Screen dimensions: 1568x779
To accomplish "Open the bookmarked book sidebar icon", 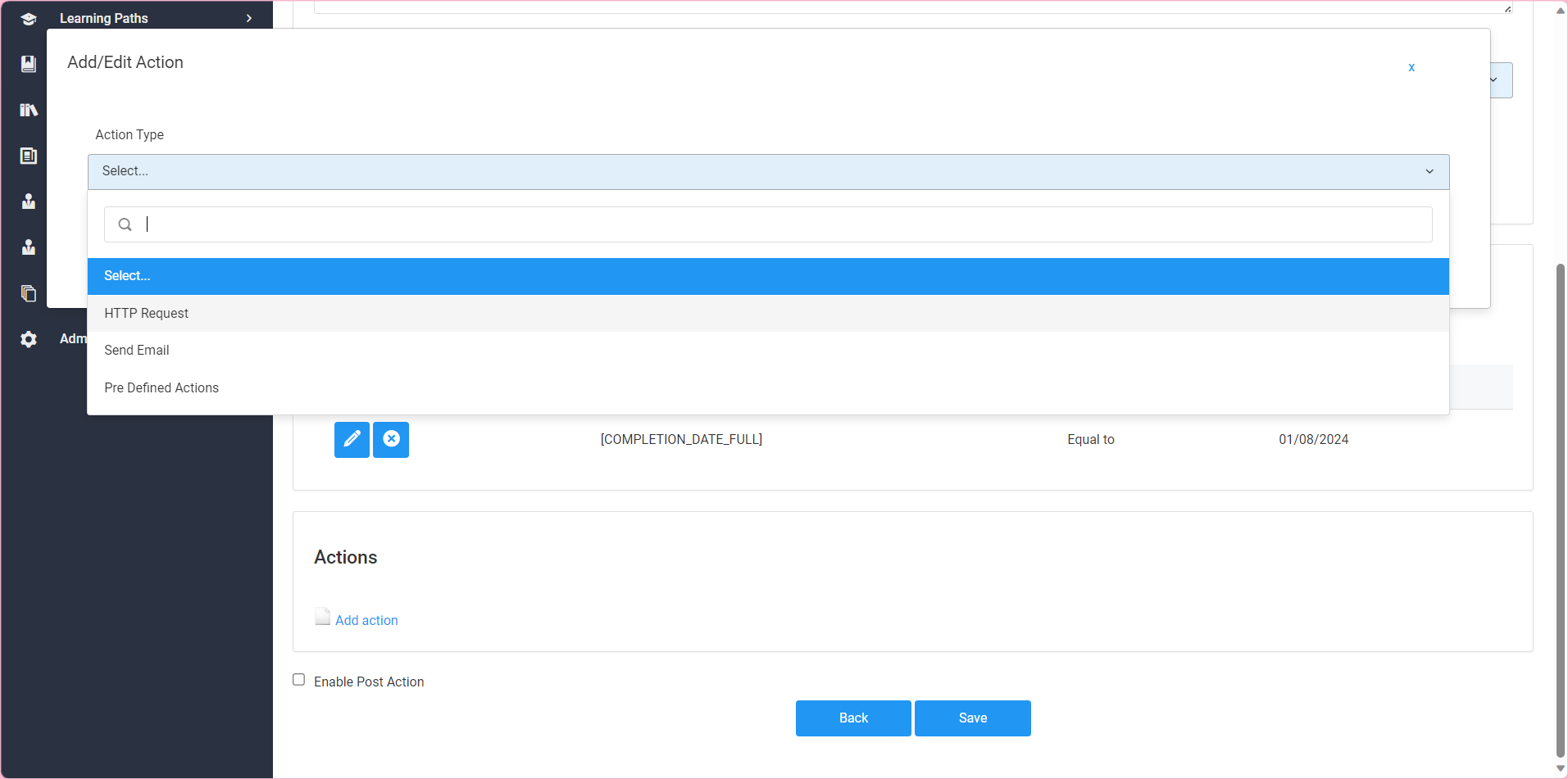I will (x=29, y=64).
